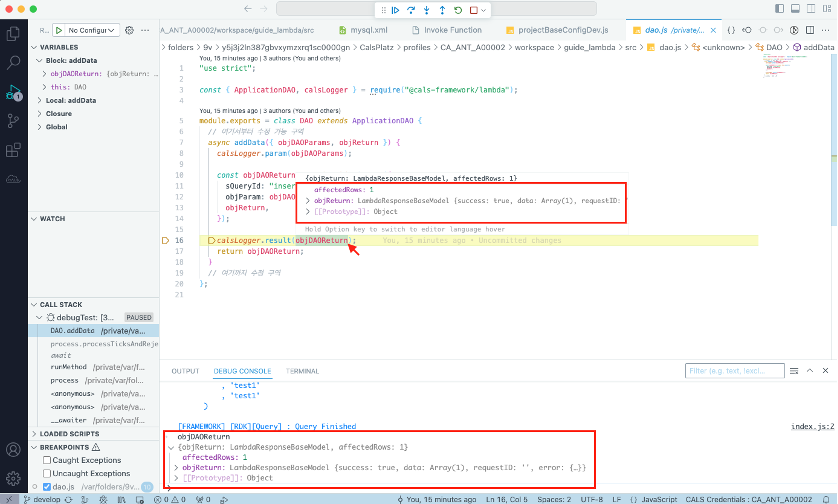The image size is (838, 504).
Task: Toggle bottom panel layout icon
Action: pos(795,9)
